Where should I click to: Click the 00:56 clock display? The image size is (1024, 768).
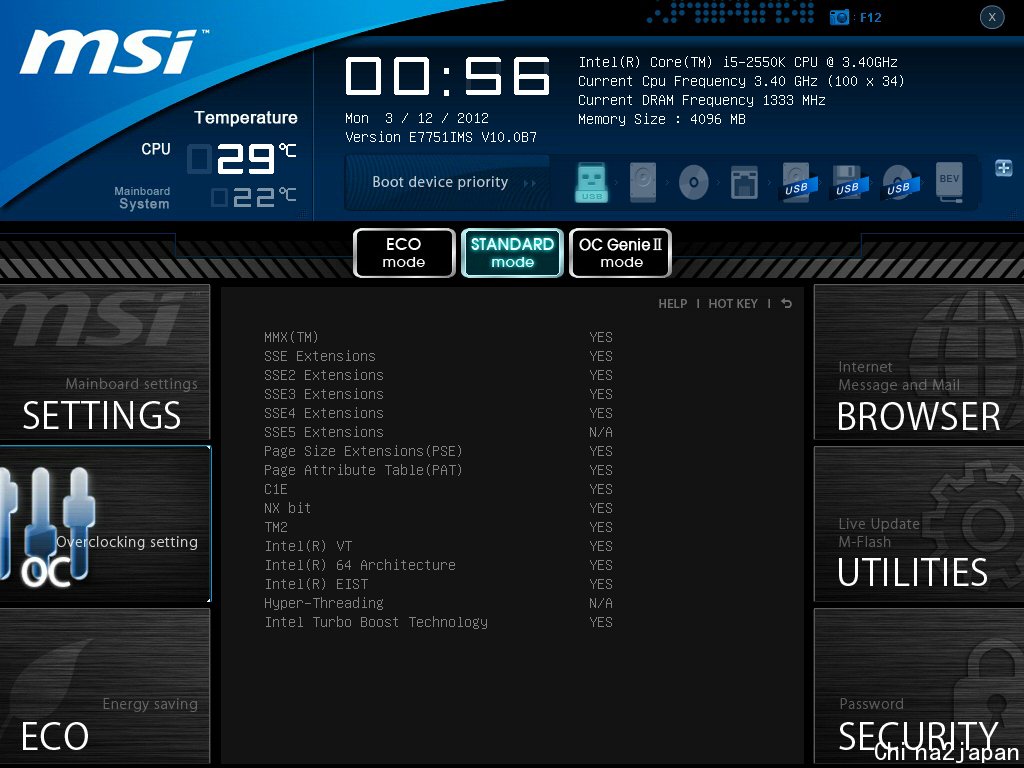click(x=448, y=76)
